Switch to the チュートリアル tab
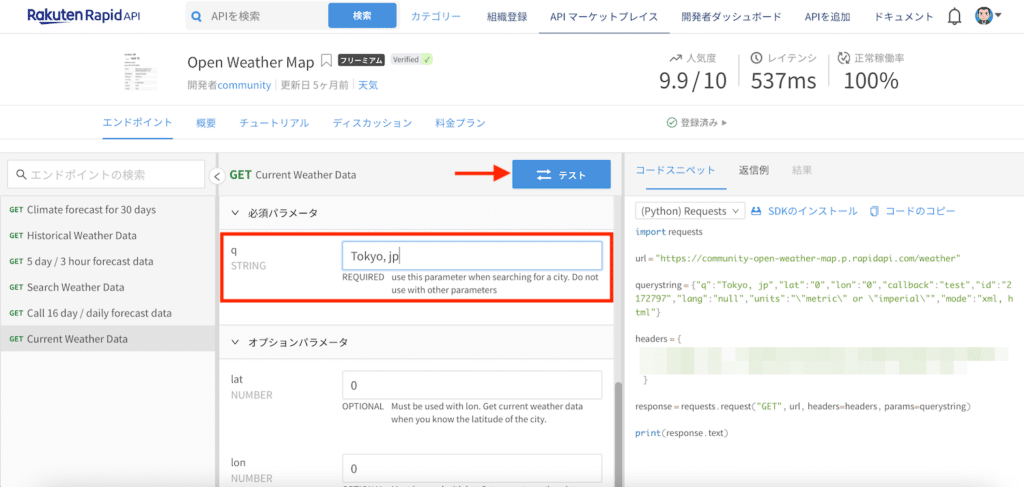 pyautogui.click(x=274, y=123)
